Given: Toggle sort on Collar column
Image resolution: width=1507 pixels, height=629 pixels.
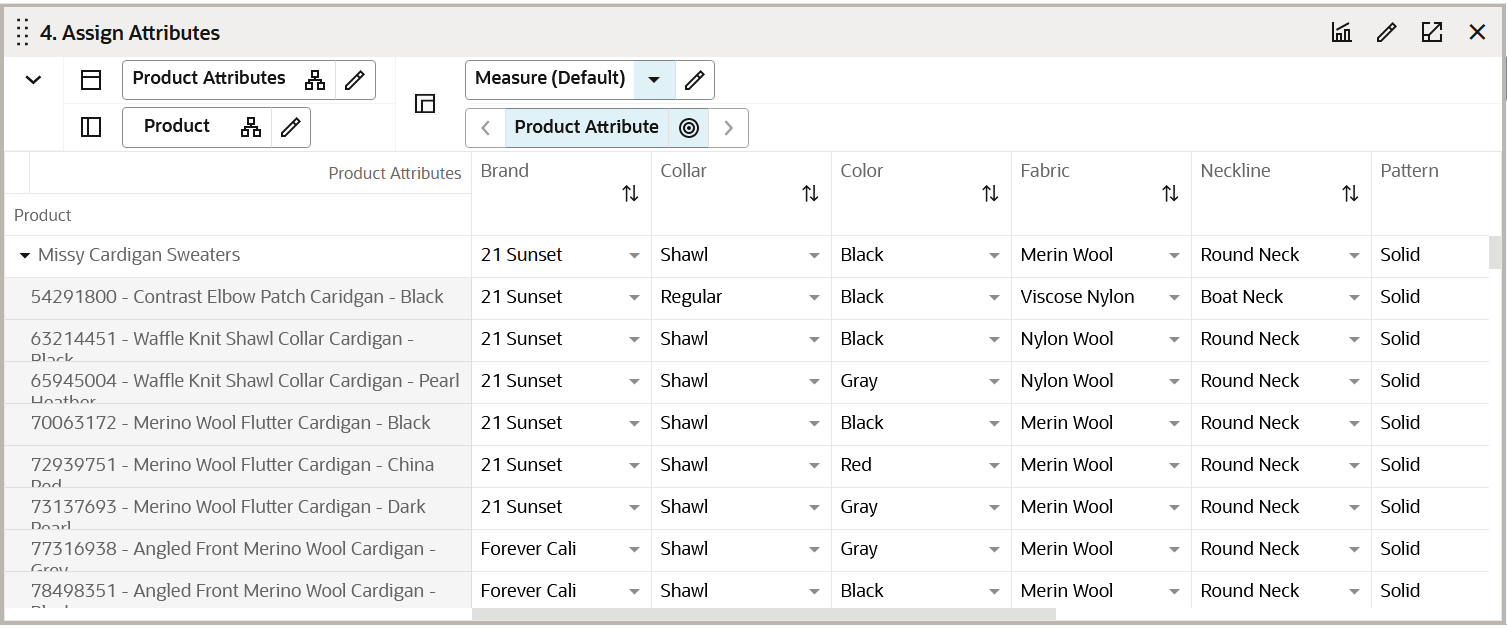Looking at the screenshot, I should pyautogui.click(x=810, y=194).
